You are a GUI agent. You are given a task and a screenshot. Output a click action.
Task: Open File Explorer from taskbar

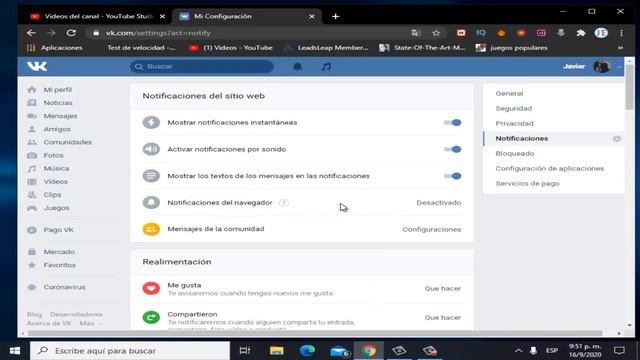click(277, 351)
